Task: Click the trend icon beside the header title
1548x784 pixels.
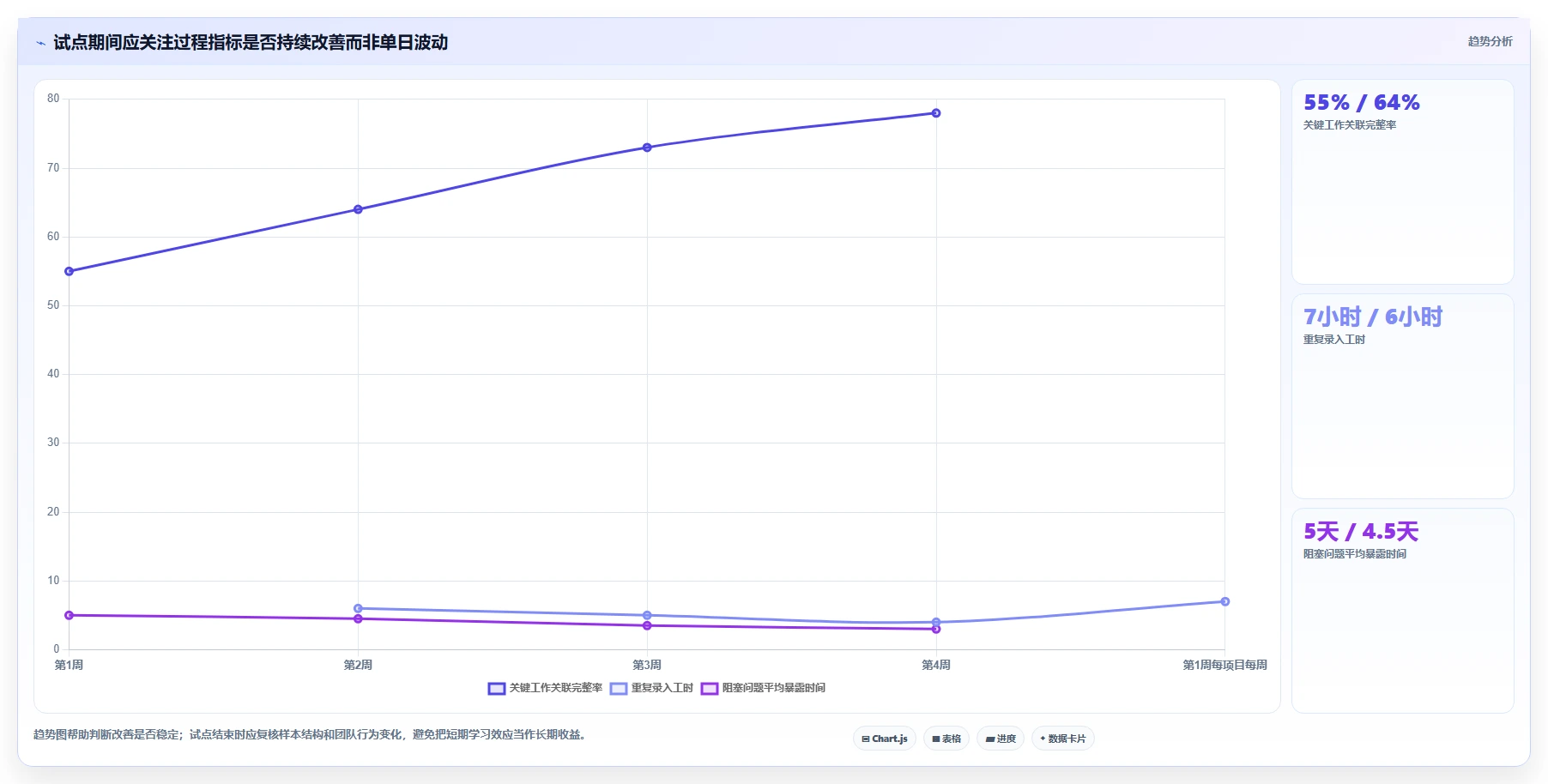Action: (40, 43)
